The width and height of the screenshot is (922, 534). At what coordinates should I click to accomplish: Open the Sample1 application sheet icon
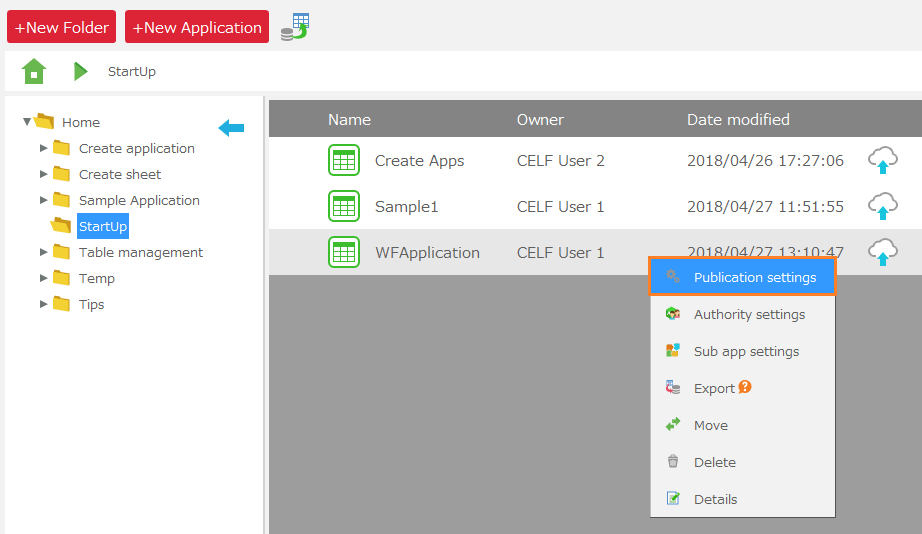[x=344, y=206]
